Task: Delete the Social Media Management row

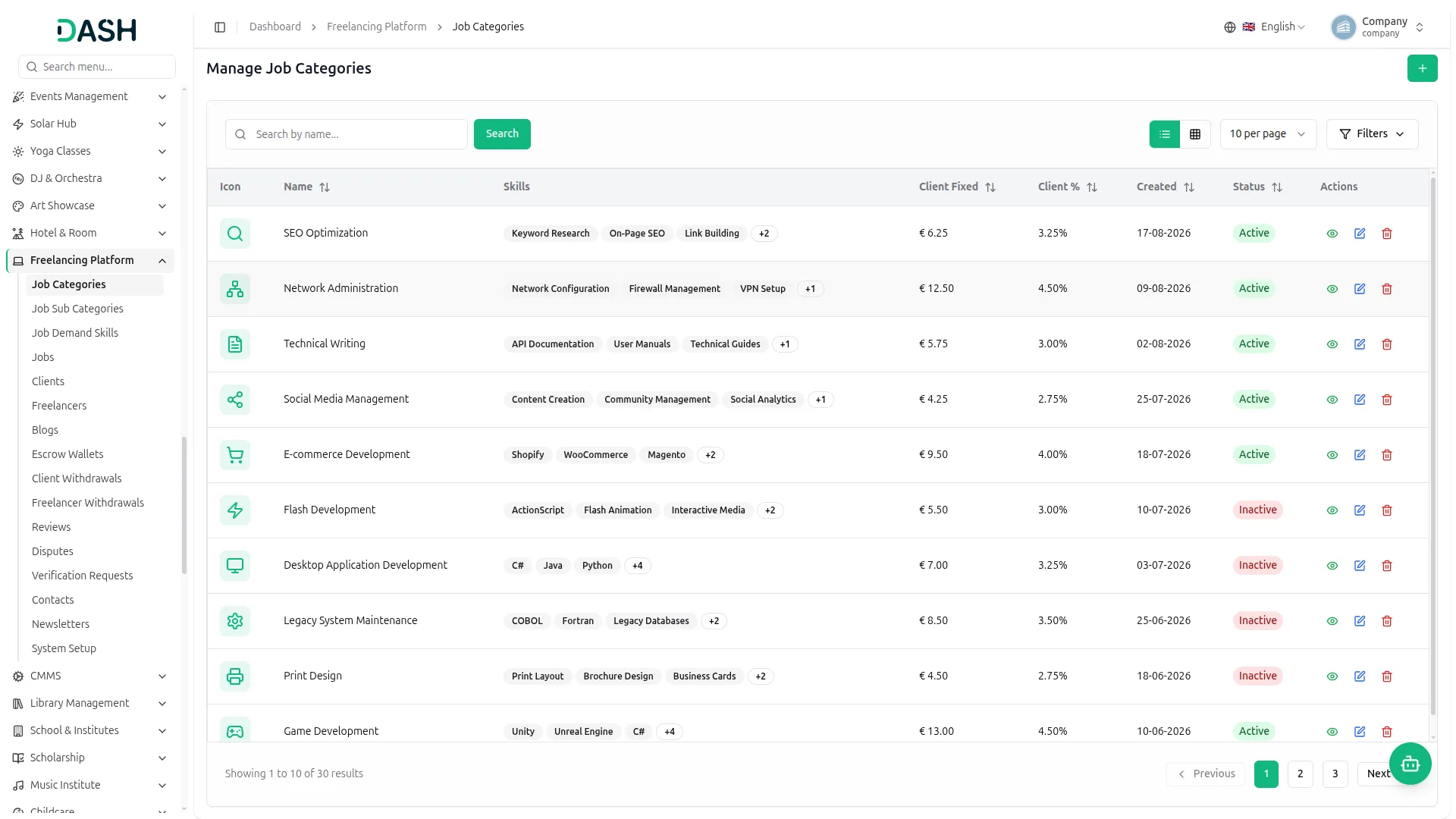Action: coord(1387,400)
